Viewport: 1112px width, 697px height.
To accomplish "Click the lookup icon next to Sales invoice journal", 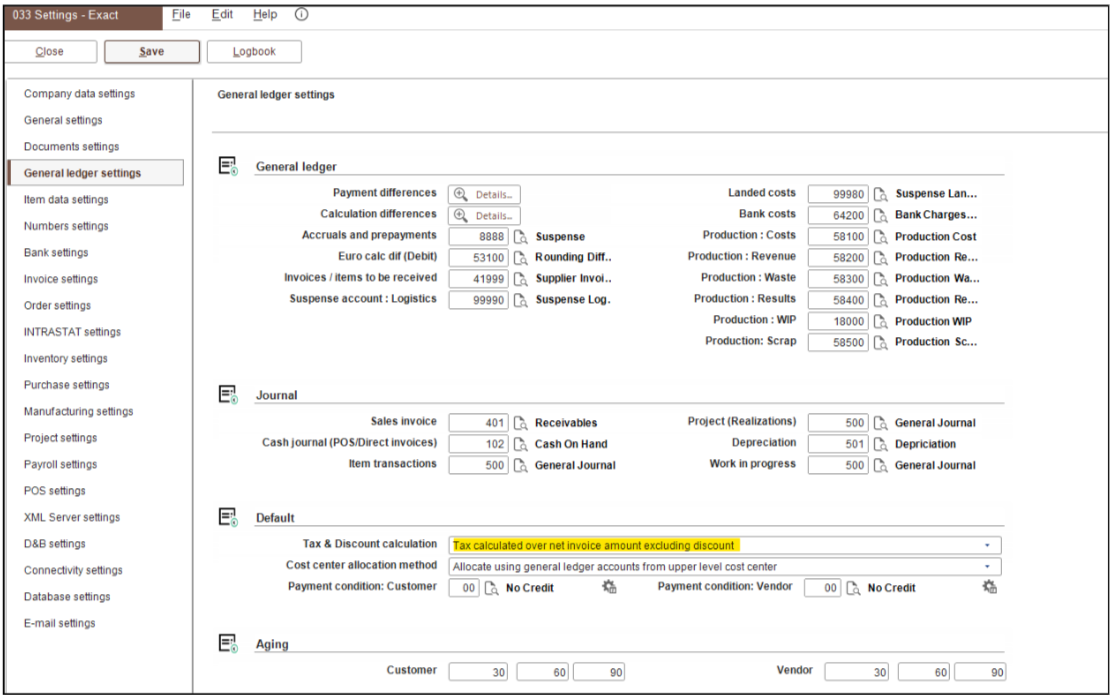I will tap(520, 423).
